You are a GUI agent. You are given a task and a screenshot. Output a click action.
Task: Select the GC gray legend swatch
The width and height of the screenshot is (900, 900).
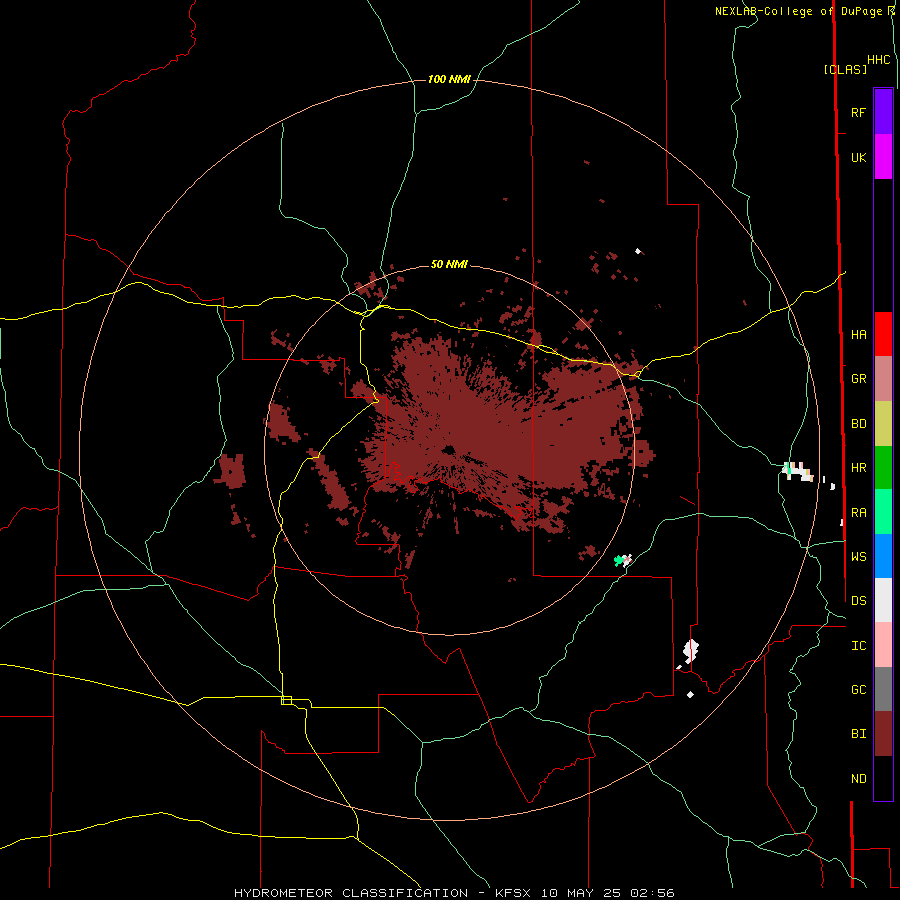[883, 689]
